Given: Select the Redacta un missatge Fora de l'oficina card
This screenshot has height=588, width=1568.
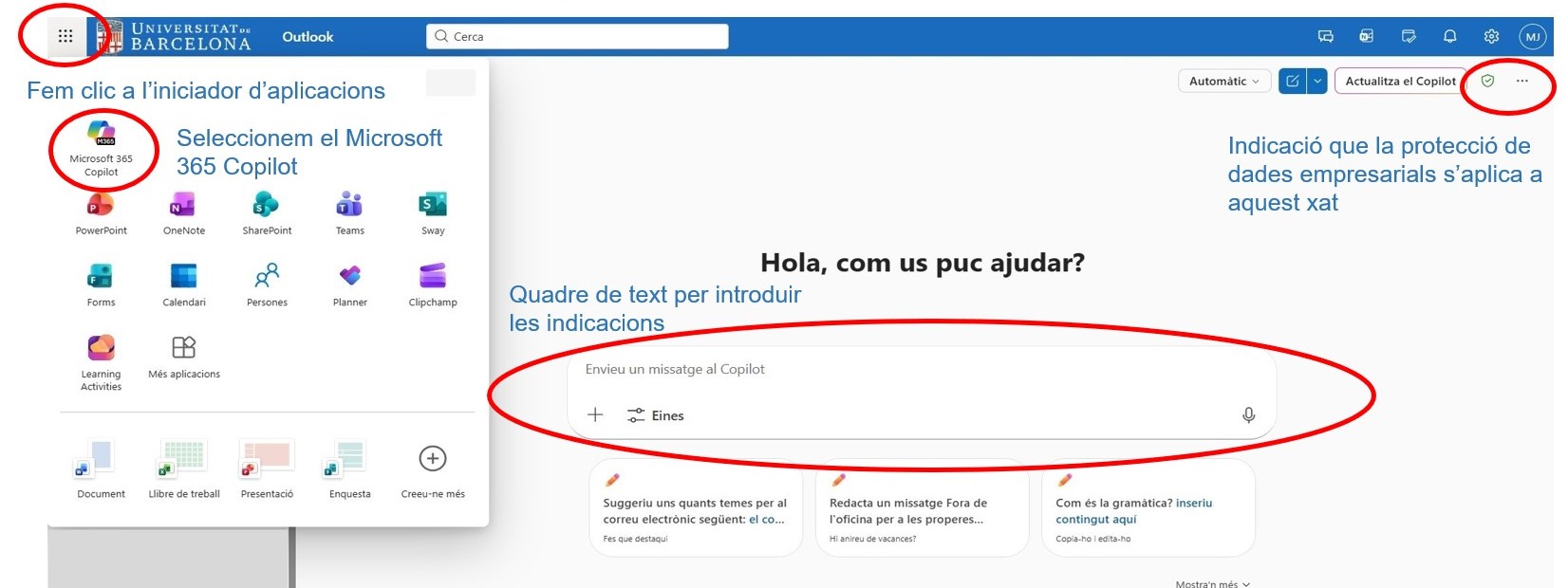Looking at the screenshot, I should coord(922,508).
